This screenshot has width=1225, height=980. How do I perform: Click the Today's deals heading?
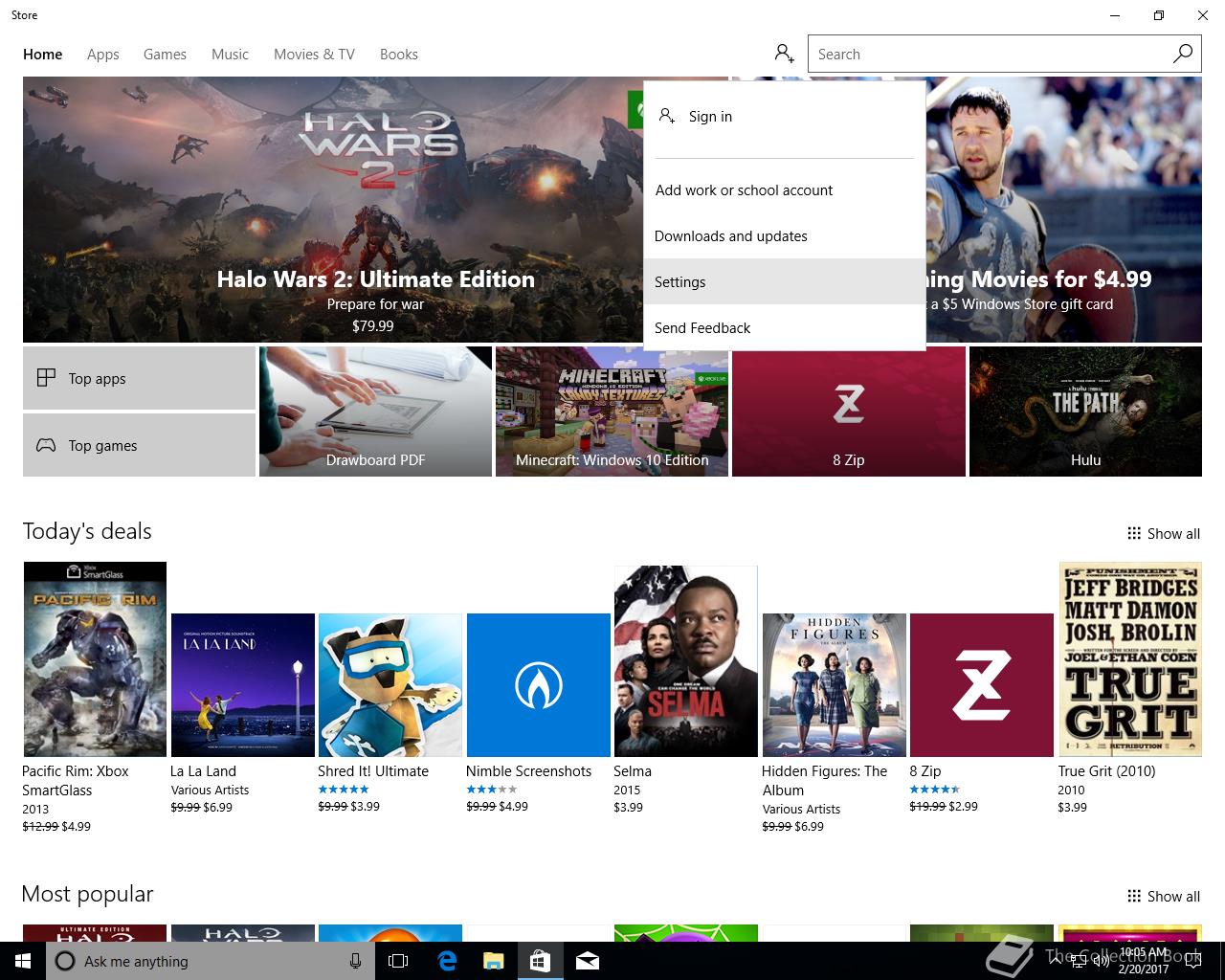(87, 531)
